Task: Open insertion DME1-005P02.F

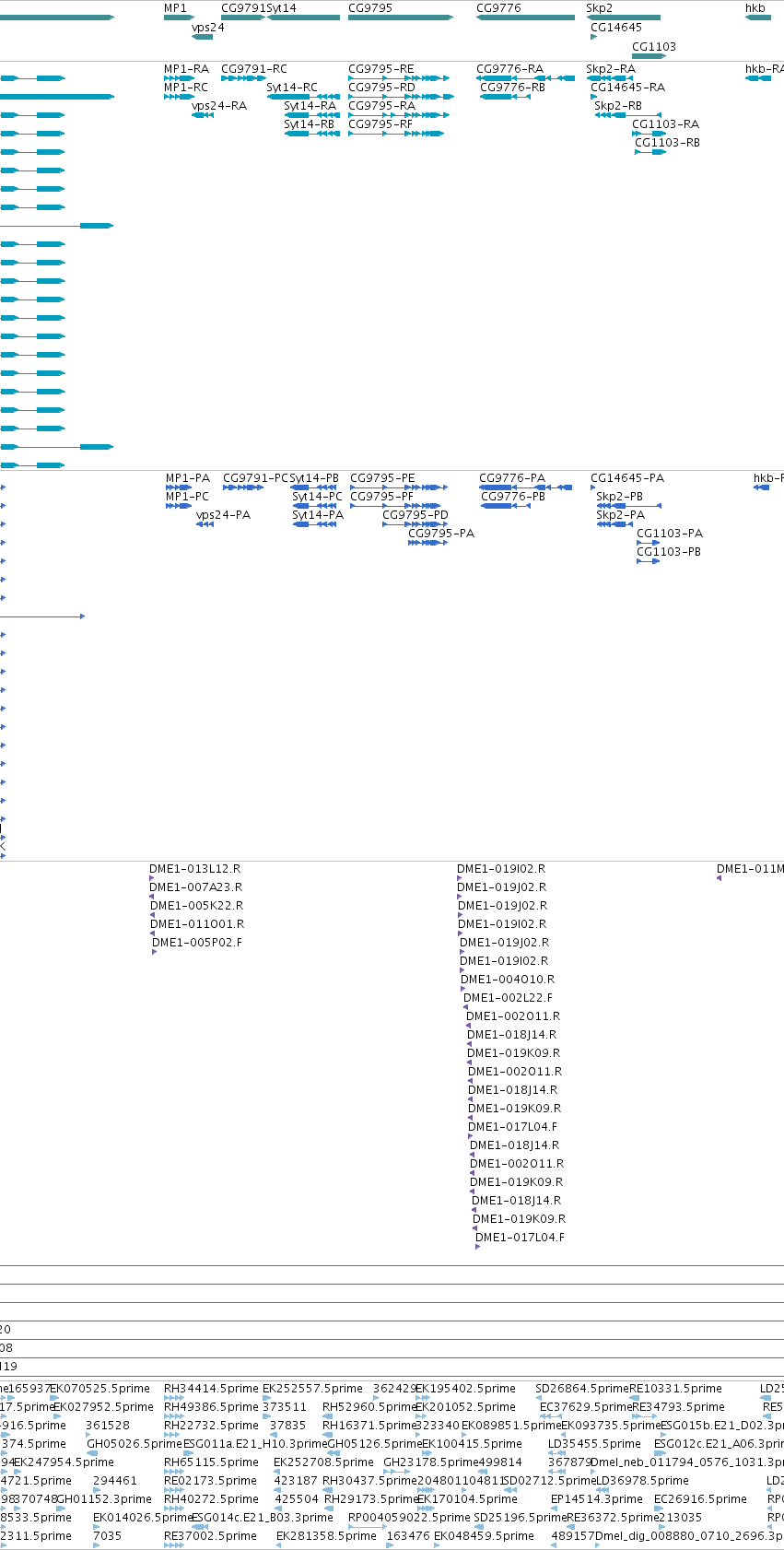Action: point(197,943)
